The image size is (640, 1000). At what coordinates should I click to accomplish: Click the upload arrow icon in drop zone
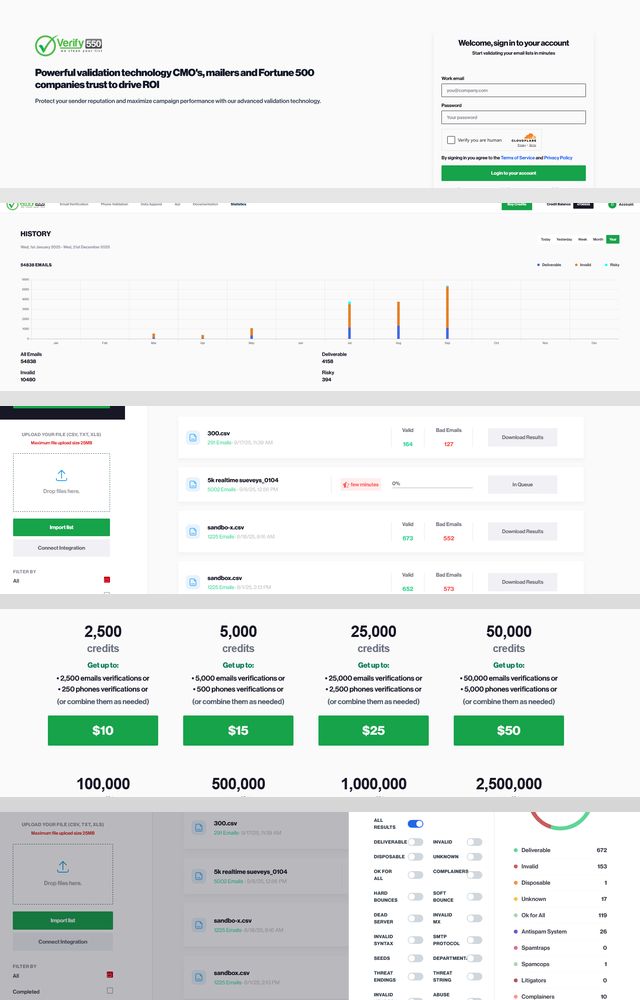(62, 476)
